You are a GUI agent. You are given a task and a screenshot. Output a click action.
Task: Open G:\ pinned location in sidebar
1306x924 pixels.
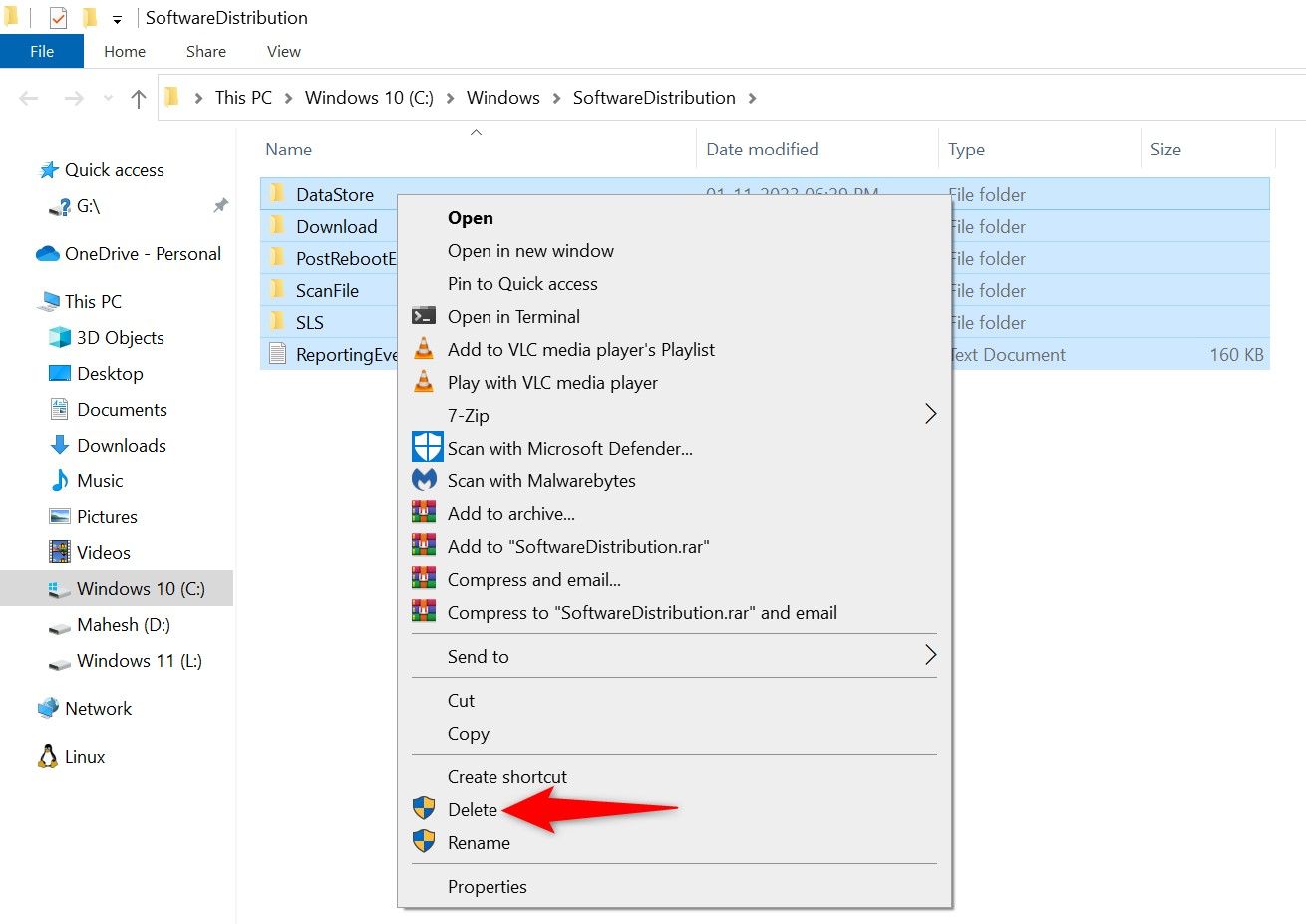coord(89,206)
